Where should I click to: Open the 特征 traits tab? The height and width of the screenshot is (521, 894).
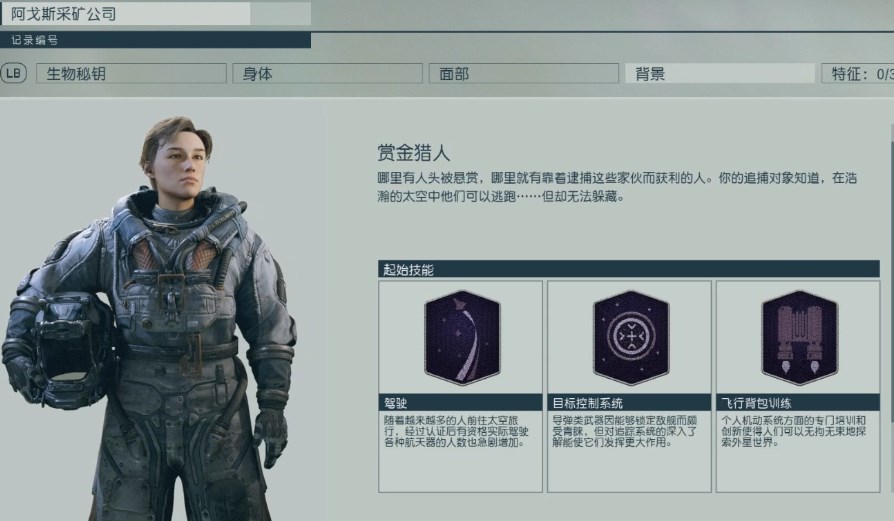tap(858, 74)
